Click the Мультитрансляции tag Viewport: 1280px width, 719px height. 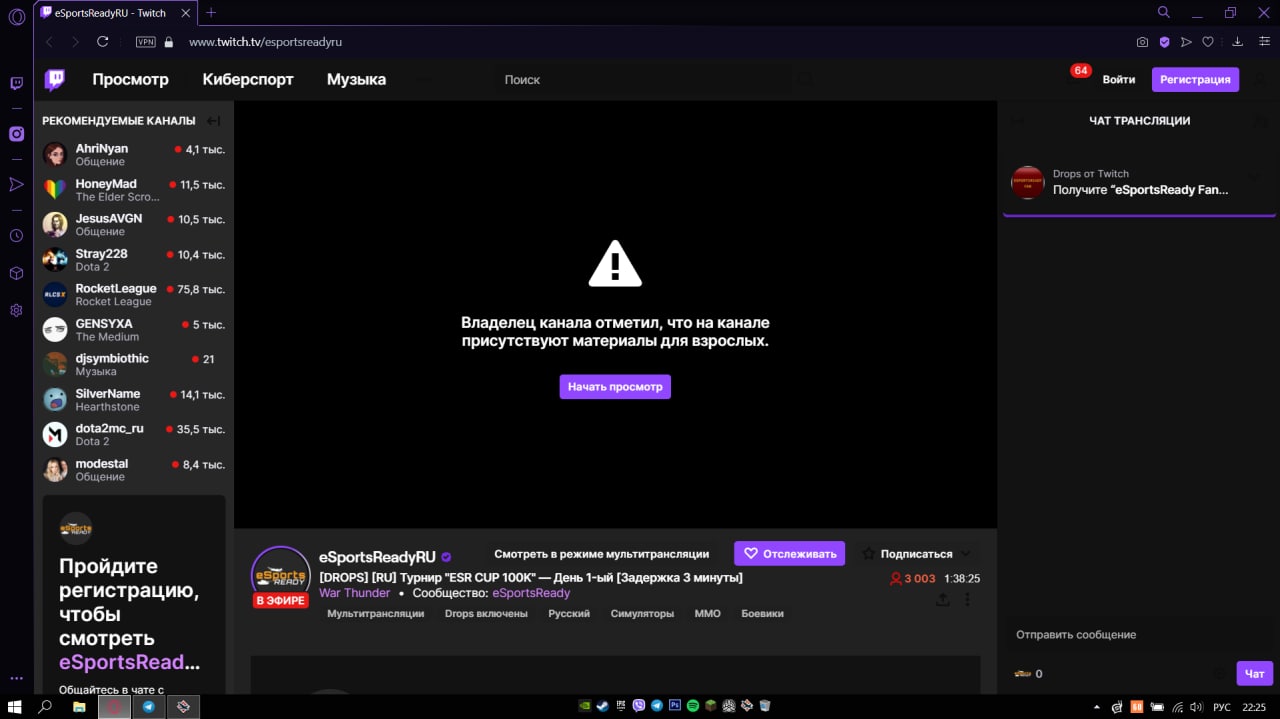[375, 614]
